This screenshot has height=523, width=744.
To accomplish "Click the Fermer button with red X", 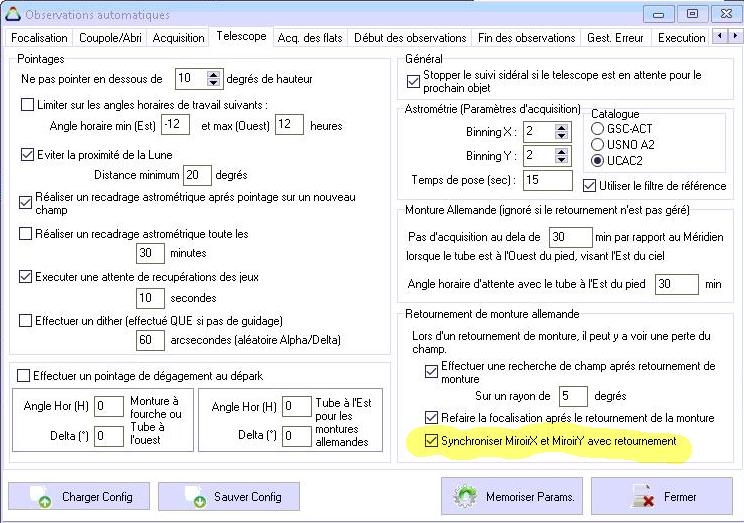I will click(661, 496).
